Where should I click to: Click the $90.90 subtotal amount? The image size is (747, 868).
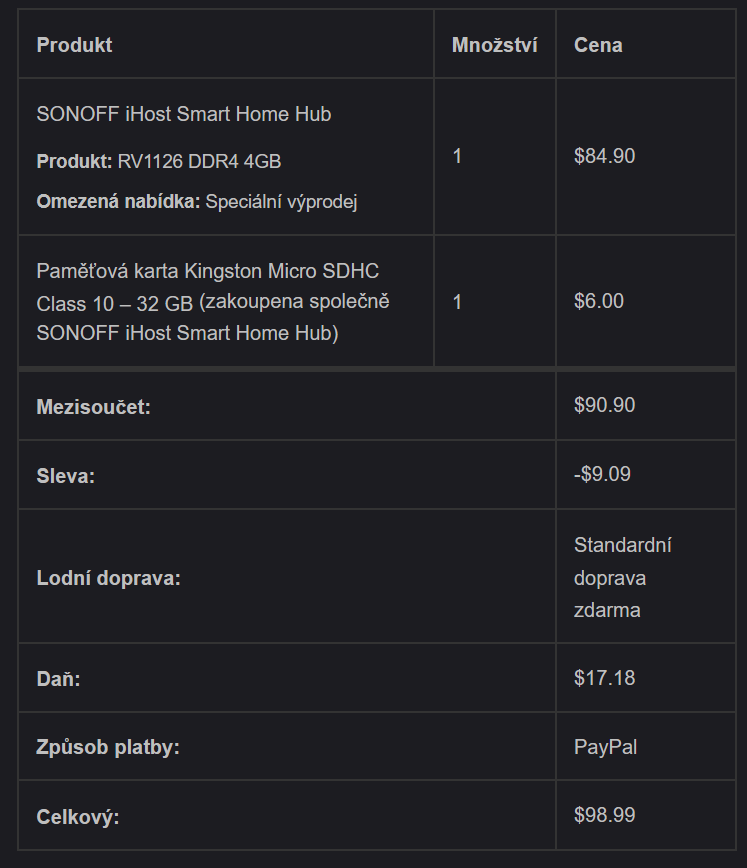coord(604,405)
